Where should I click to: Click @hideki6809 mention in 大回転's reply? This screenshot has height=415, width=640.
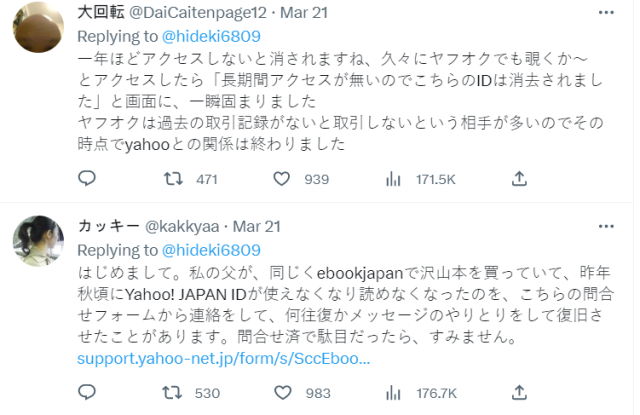[x=211, y=36]
